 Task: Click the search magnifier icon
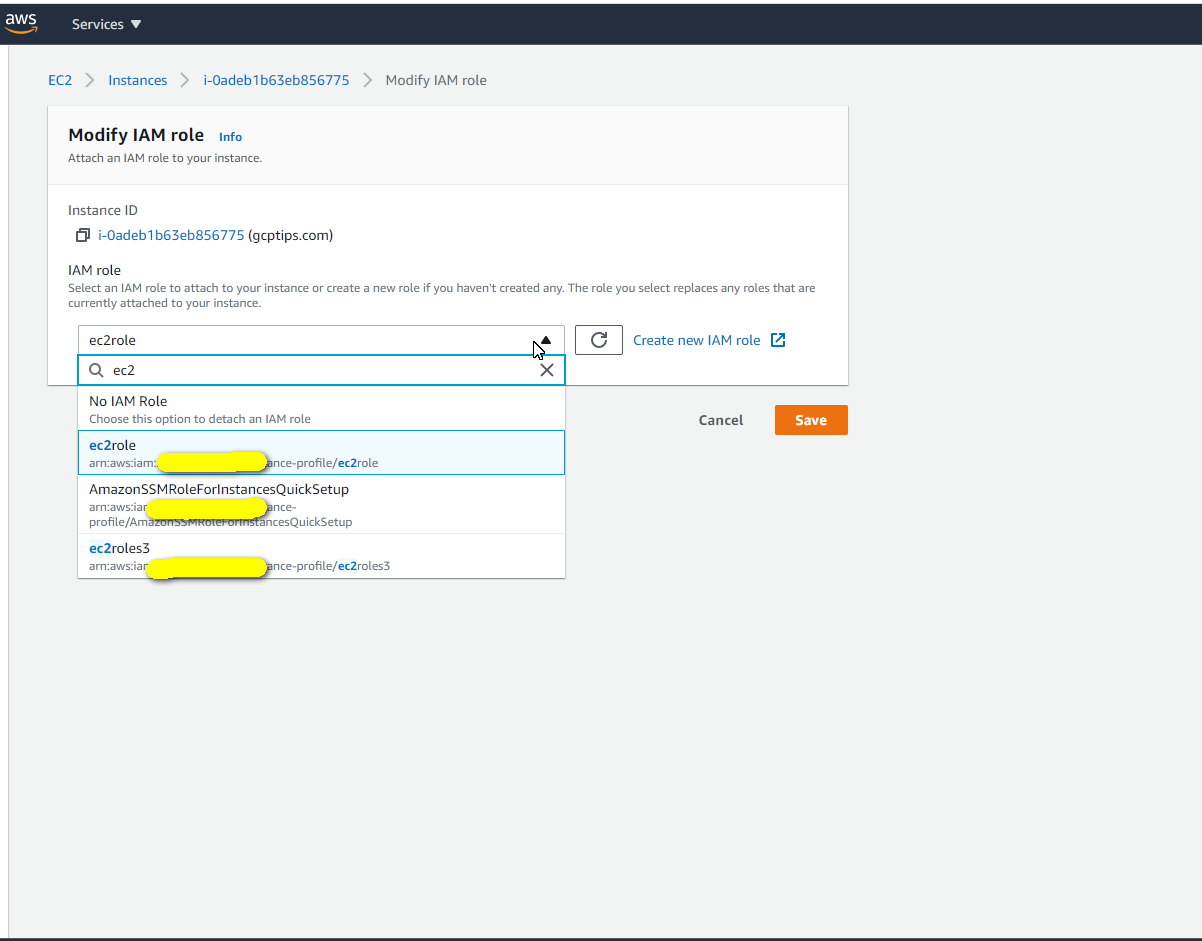point(96,370)
